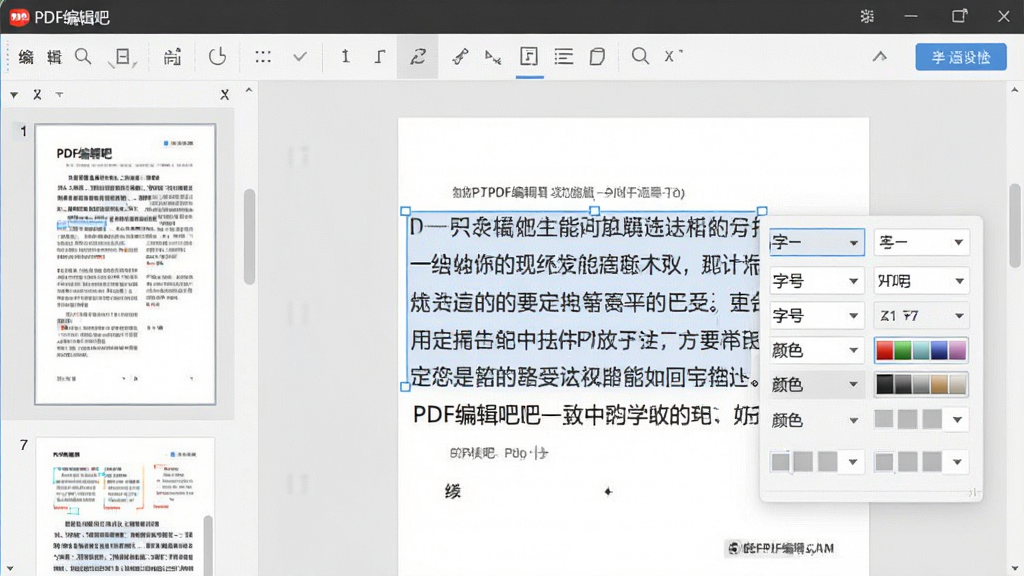
Task: Click the page number 7 label in thumbnail panel
Action: coord(24,445)
